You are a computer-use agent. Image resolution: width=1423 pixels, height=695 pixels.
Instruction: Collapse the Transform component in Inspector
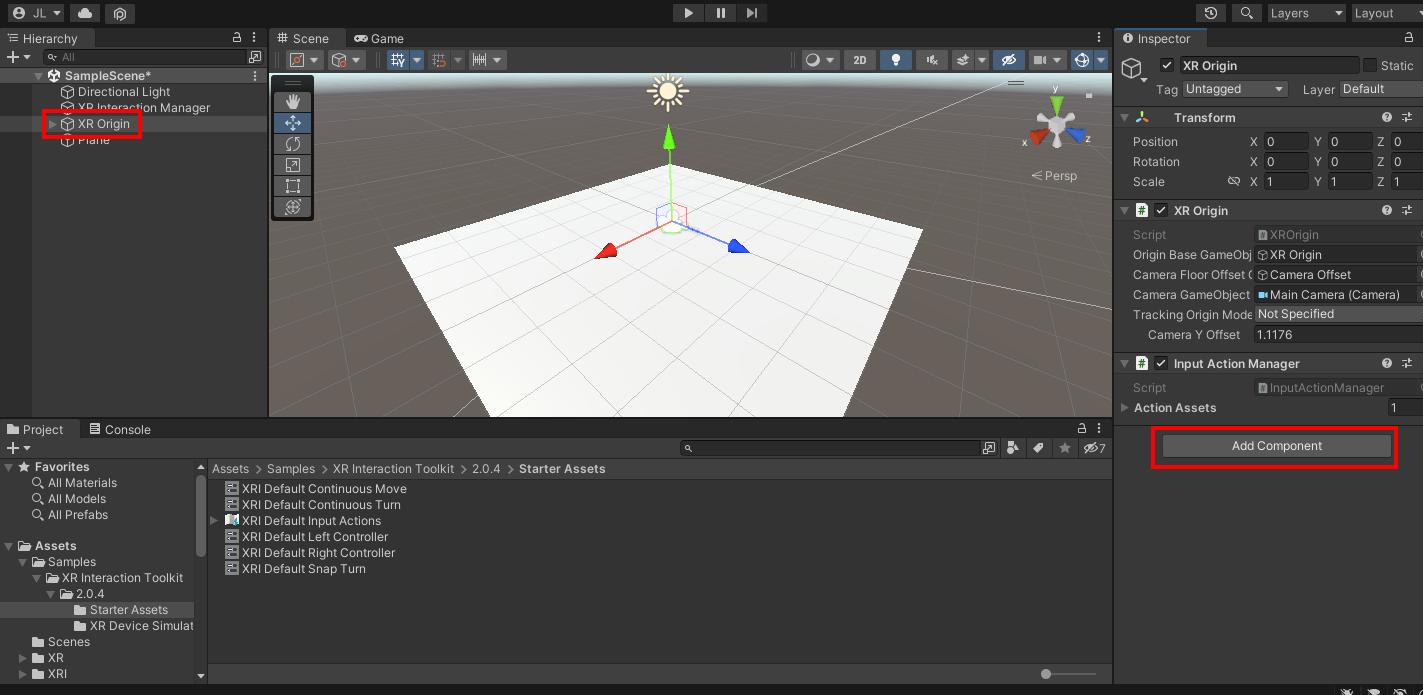coord(1124,117)
